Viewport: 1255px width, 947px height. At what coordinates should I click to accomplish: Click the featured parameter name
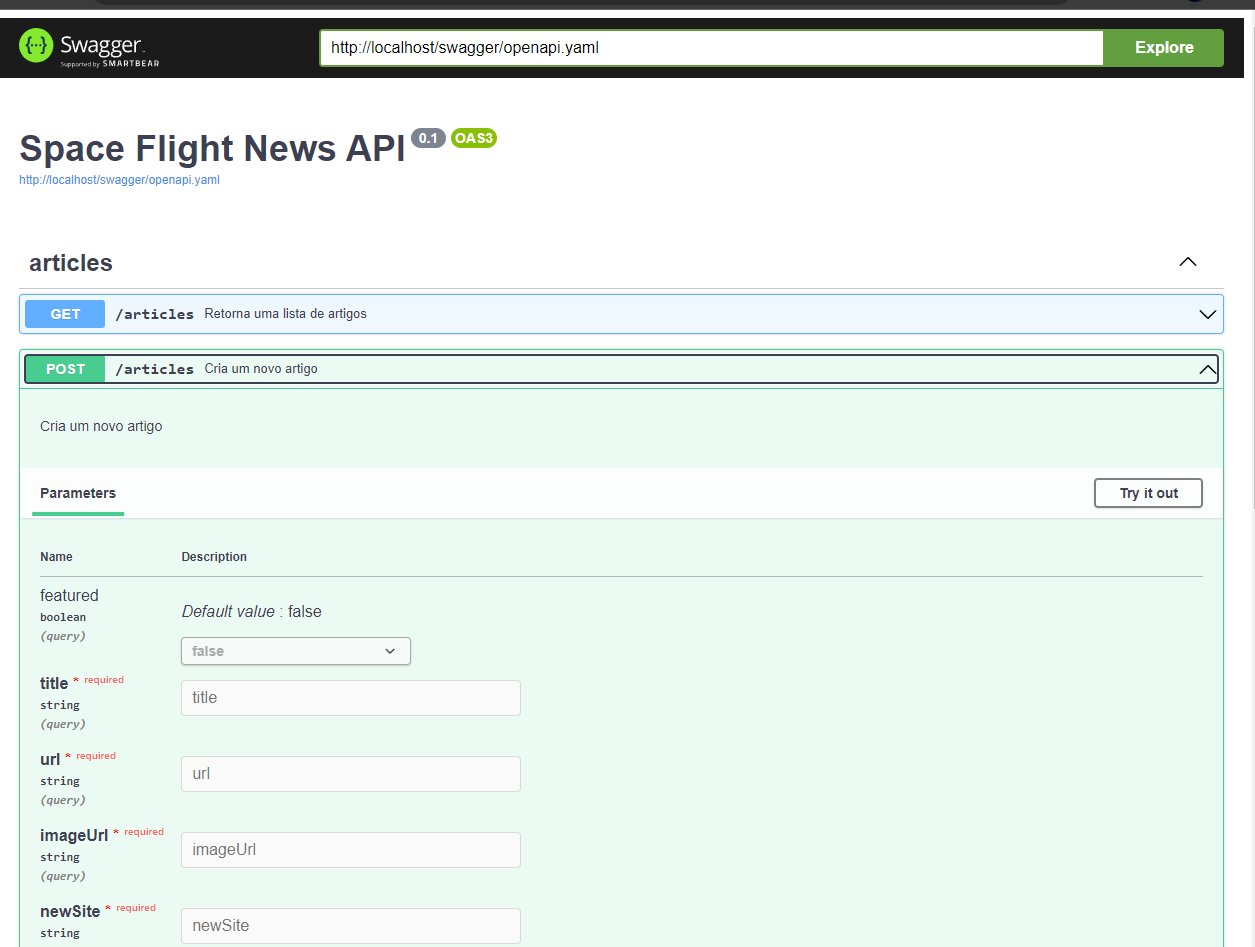tap(69, 595)
